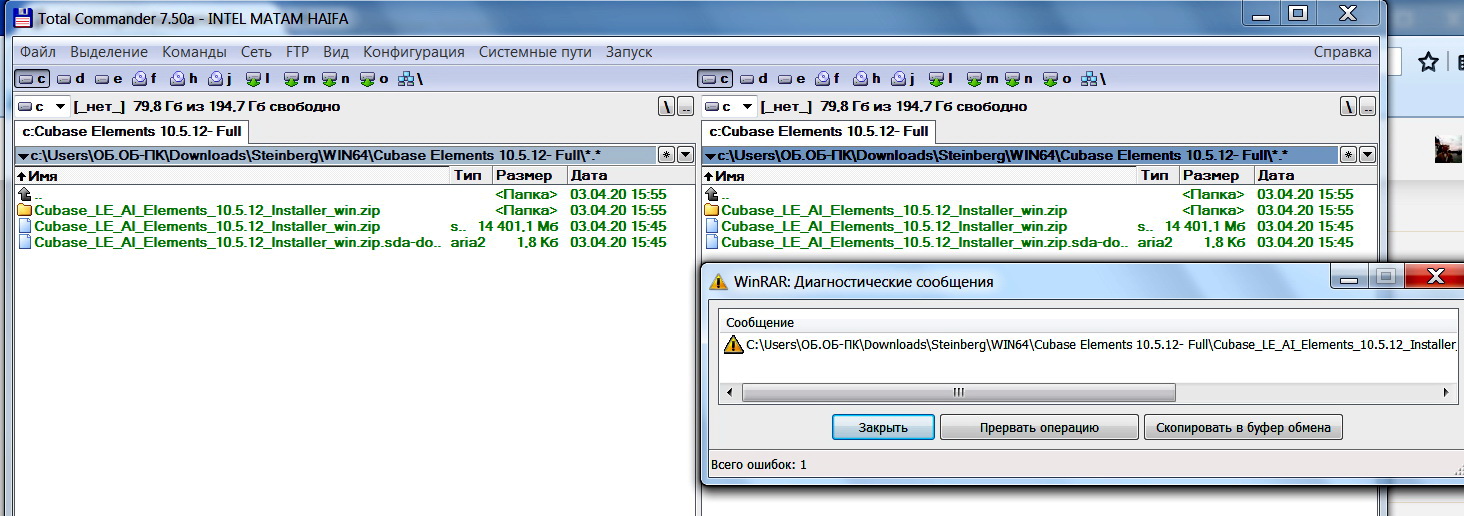
Task: Open network drive n in left drive bar
Action: (335, 78)
